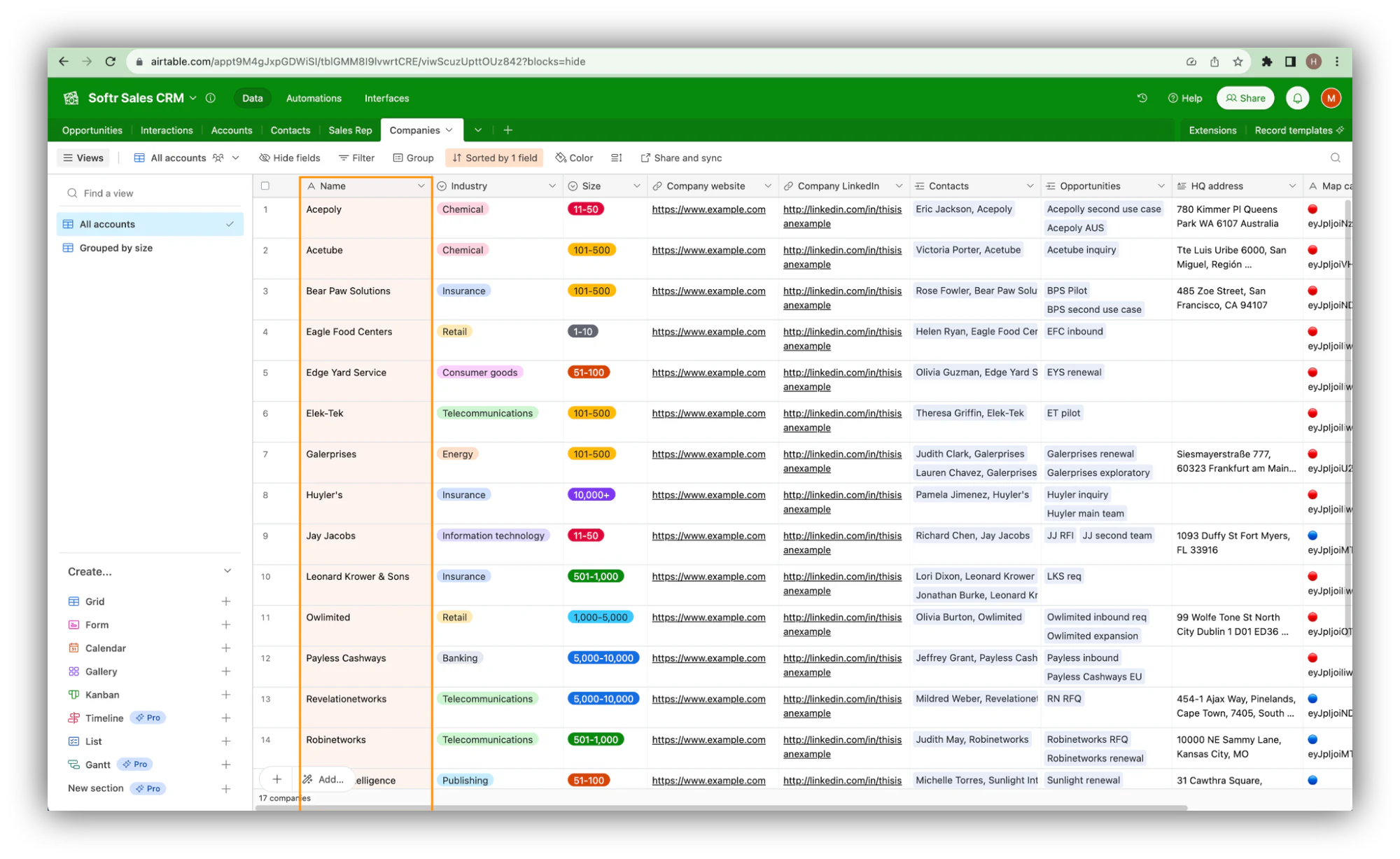Collapse the Create section chevron
Viewport: 1400px width, 859px height.
[x=227, y=571]
